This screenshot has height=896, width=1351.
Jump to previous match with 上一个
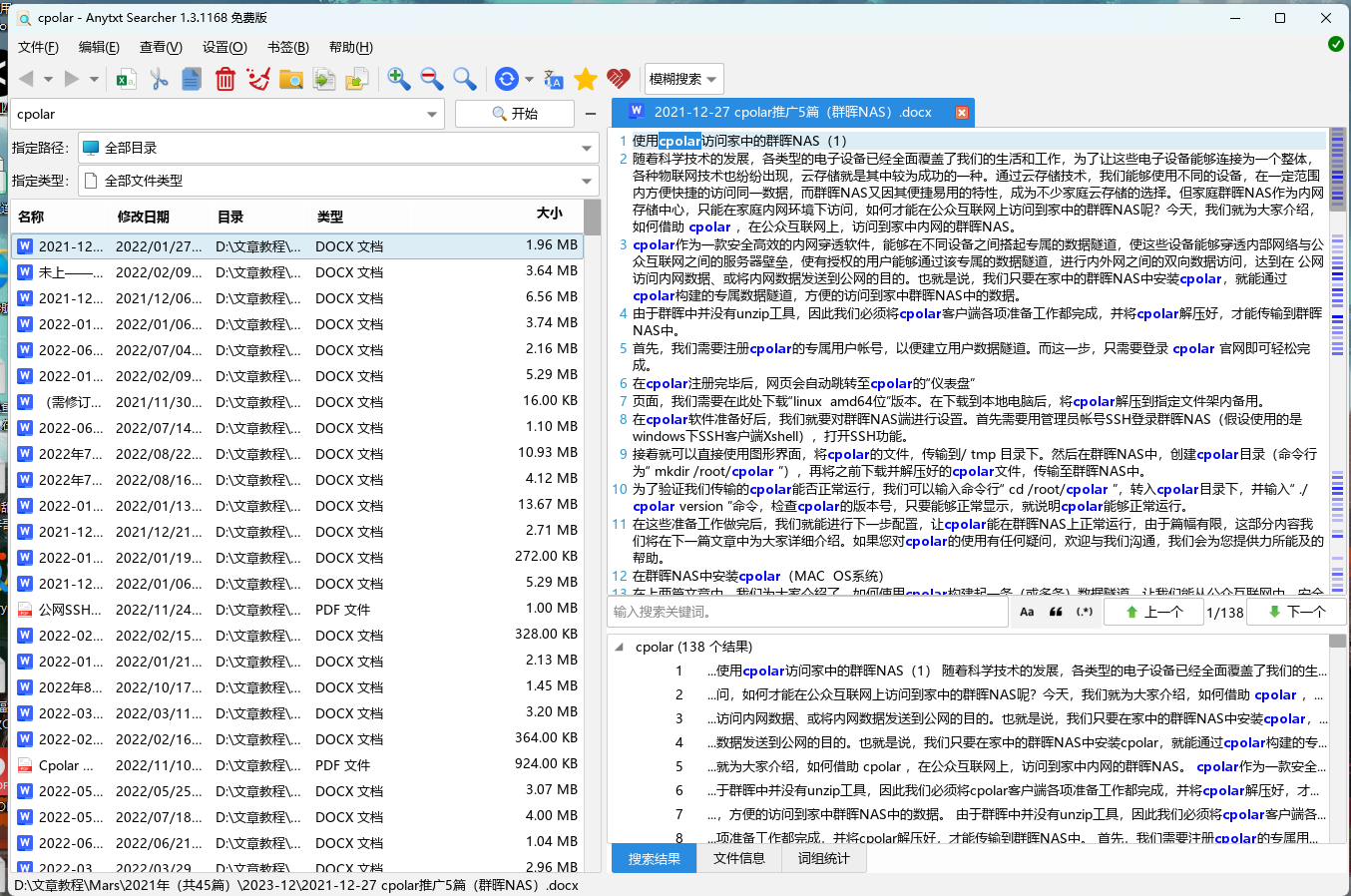(1153, 612)
